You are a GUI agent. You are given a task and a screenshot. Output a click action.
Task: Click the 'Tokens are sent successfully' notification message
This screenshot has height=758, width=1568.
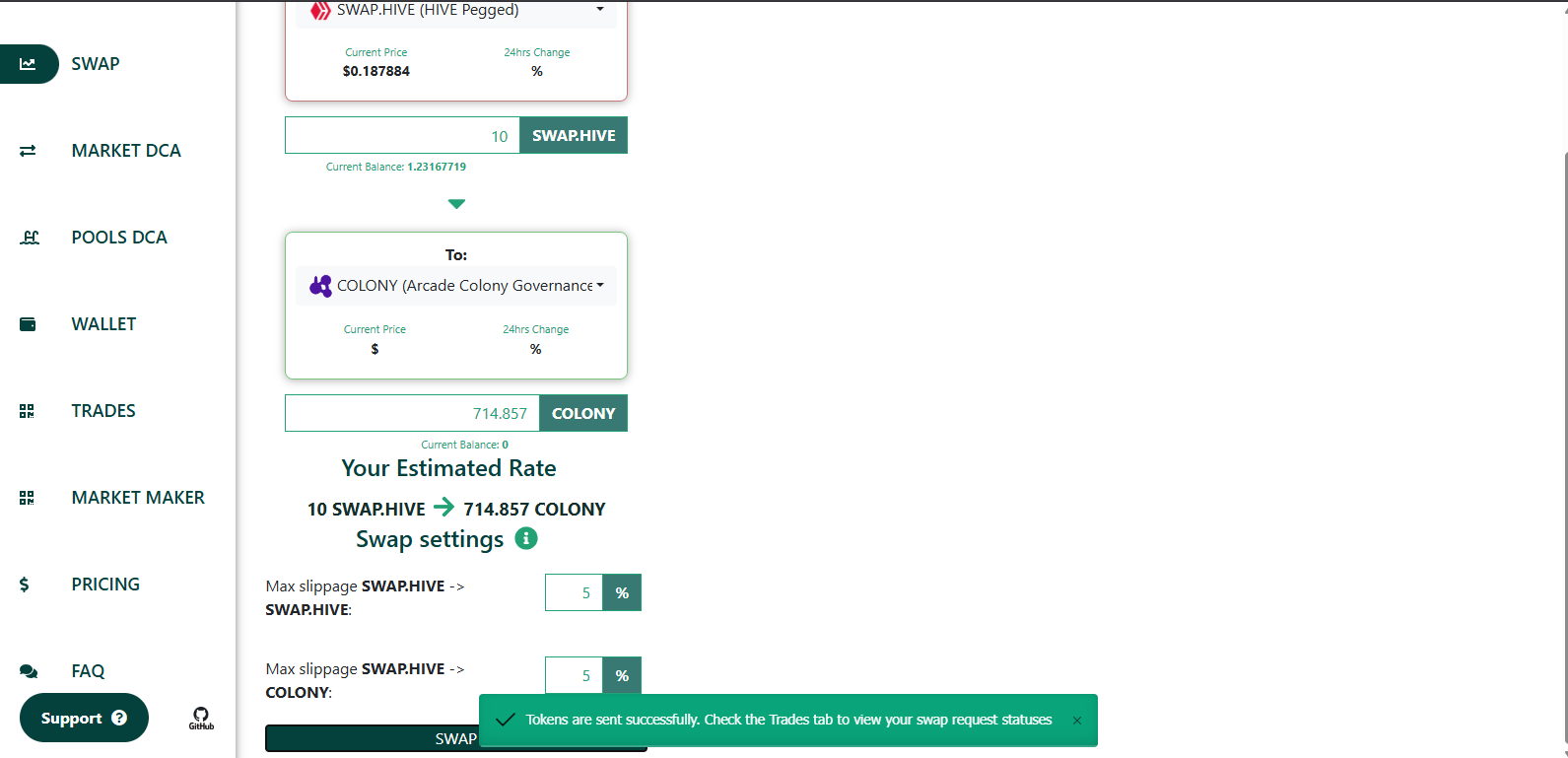pyautogui.click(x=788, y=720)
